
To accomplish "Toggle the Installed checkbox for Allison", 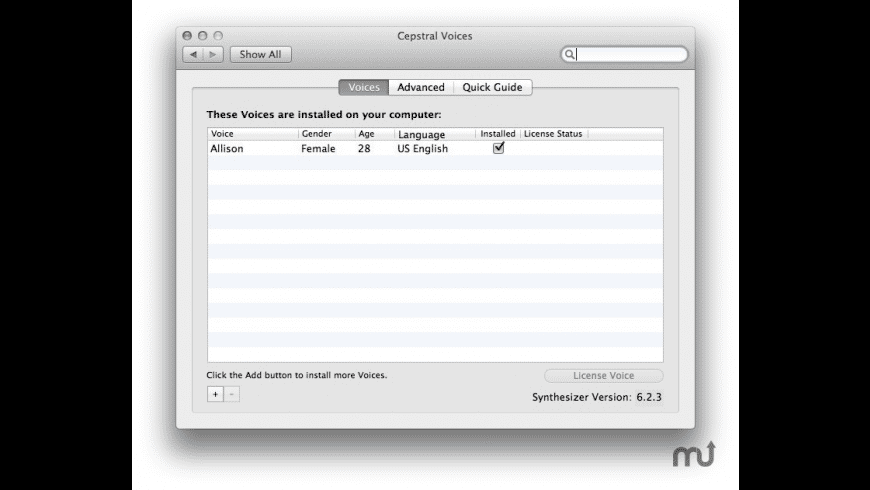I will [x=498, y=148].
